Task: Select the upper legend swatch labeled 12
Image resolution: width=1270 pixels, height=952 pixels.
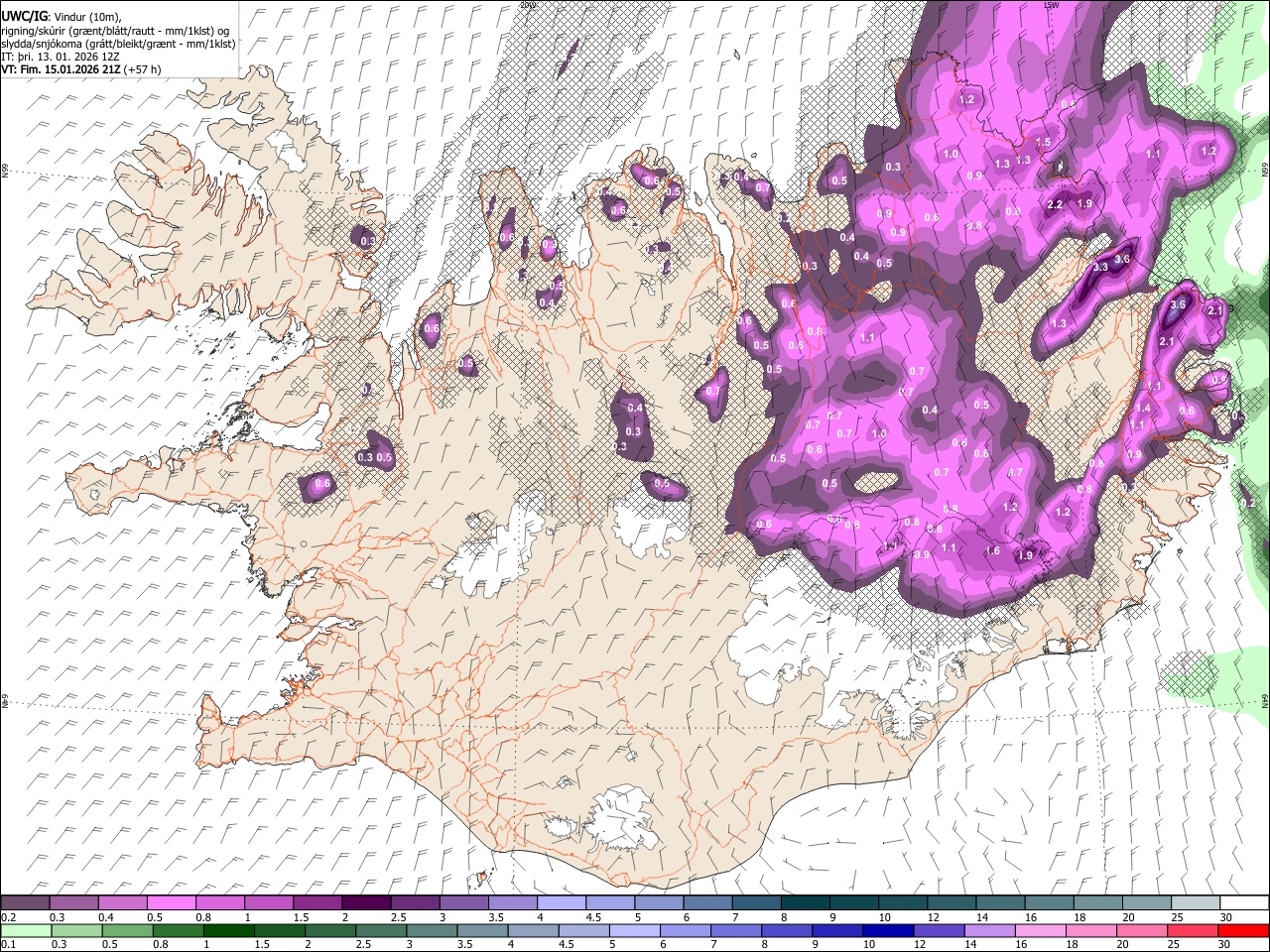Action: pos(951,903)
